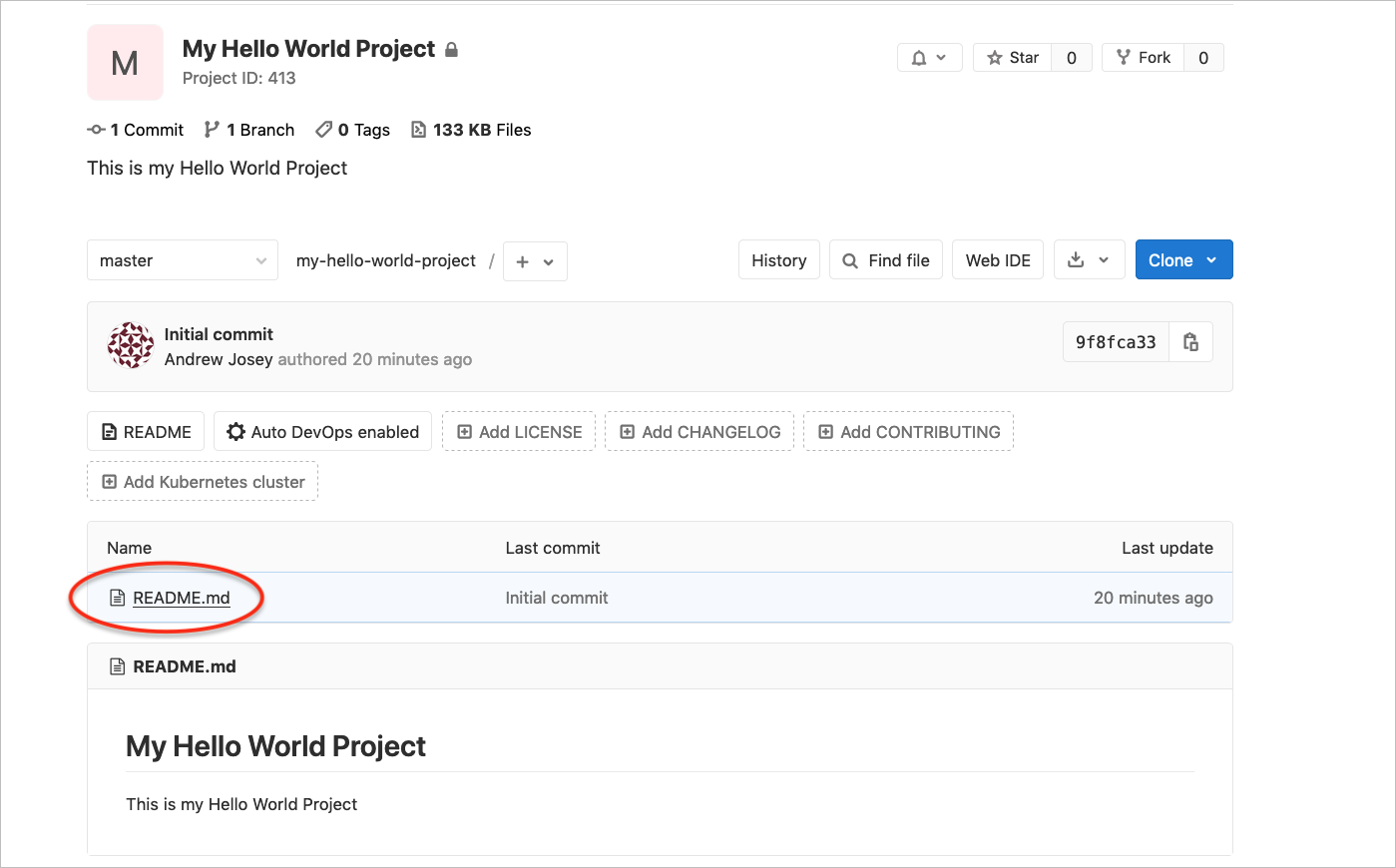Screen dimensions: 1396x868
Task: Open commit hash 9f8fca33
Action: pyautogui.click(x=1116, y=342)
